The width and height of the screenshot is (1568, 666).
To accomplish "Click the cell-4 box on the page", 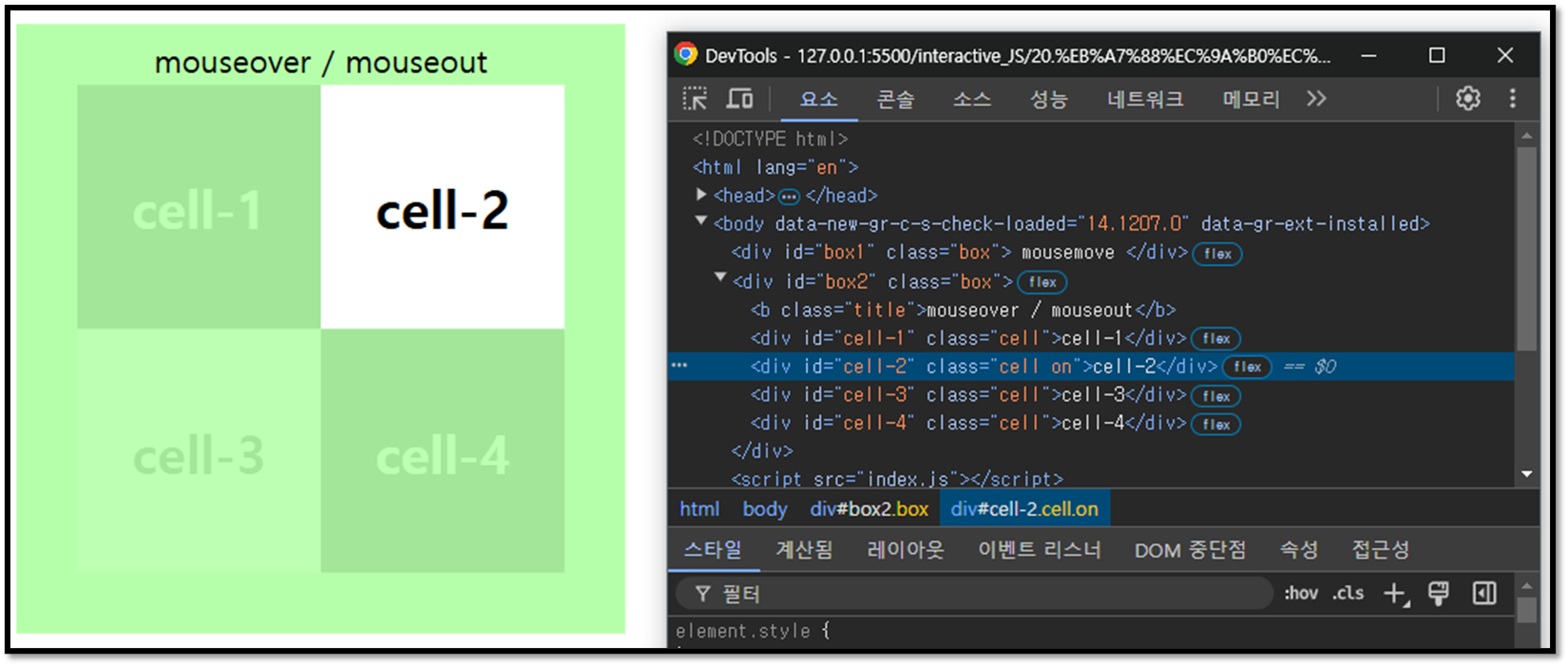I will [443, 450].
